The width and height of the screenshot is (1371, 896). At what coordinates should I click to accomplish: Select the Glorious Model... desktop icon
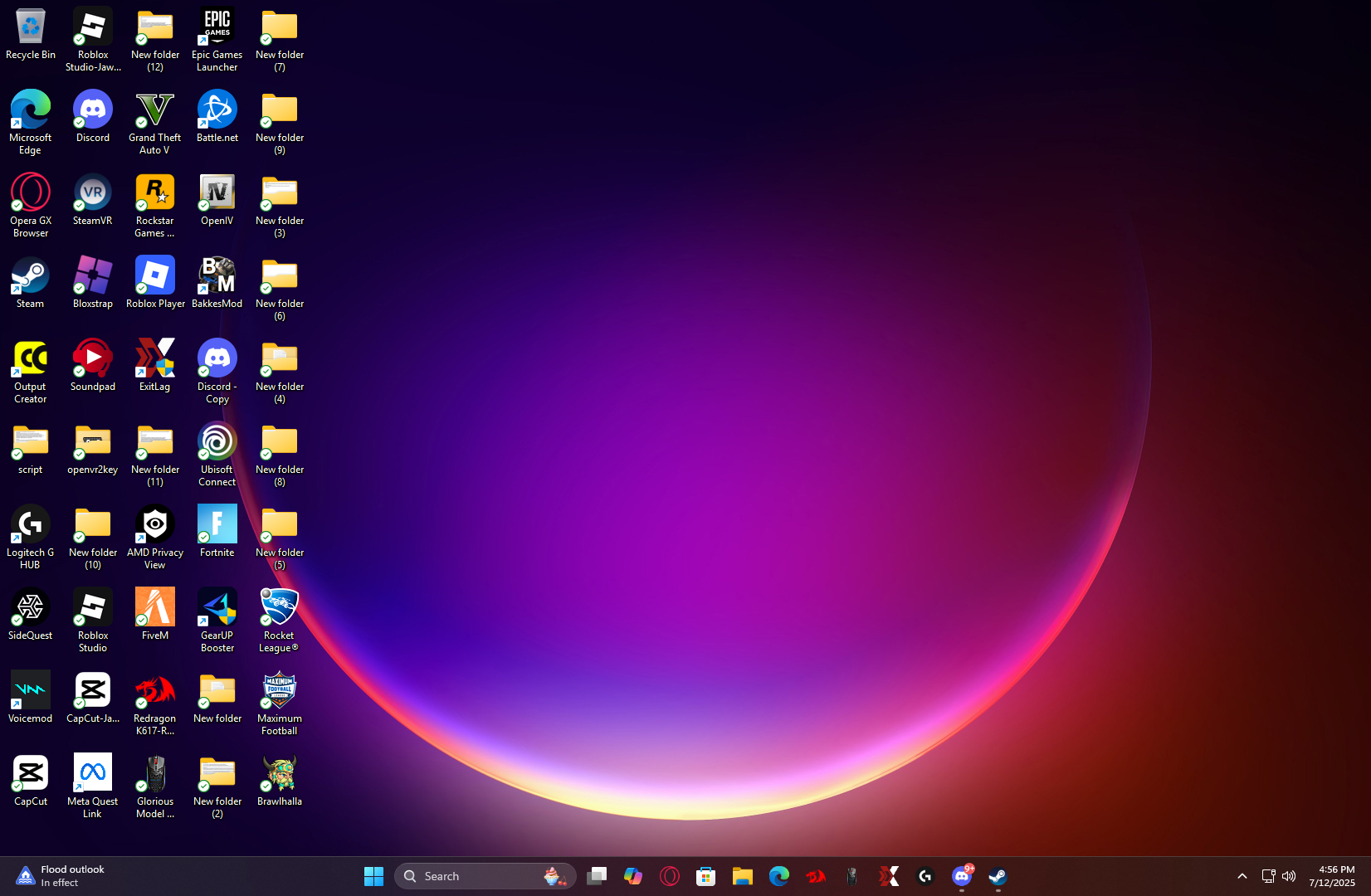155,786
